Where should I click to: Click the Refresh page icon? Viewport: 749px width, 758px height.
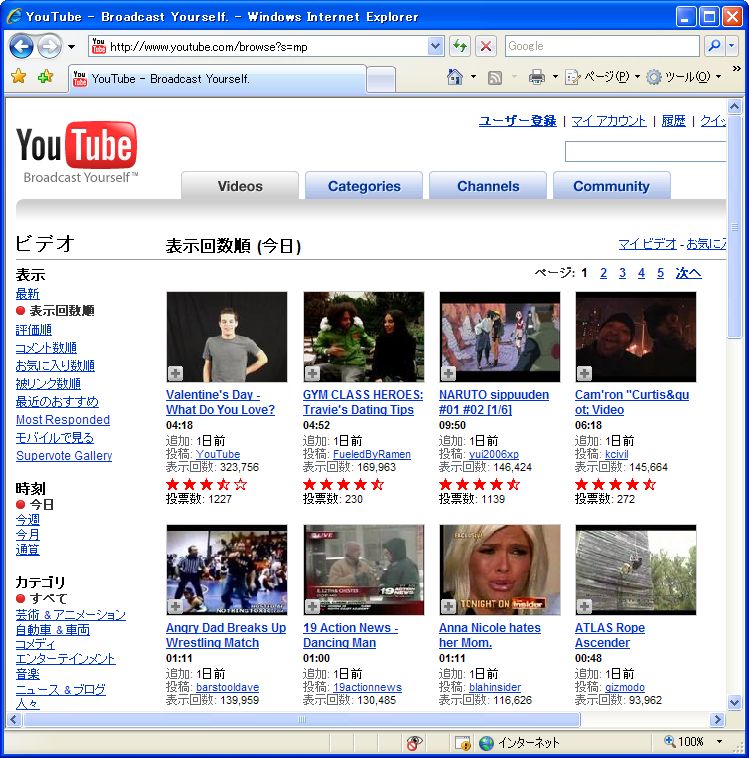[x=459, y=46]
